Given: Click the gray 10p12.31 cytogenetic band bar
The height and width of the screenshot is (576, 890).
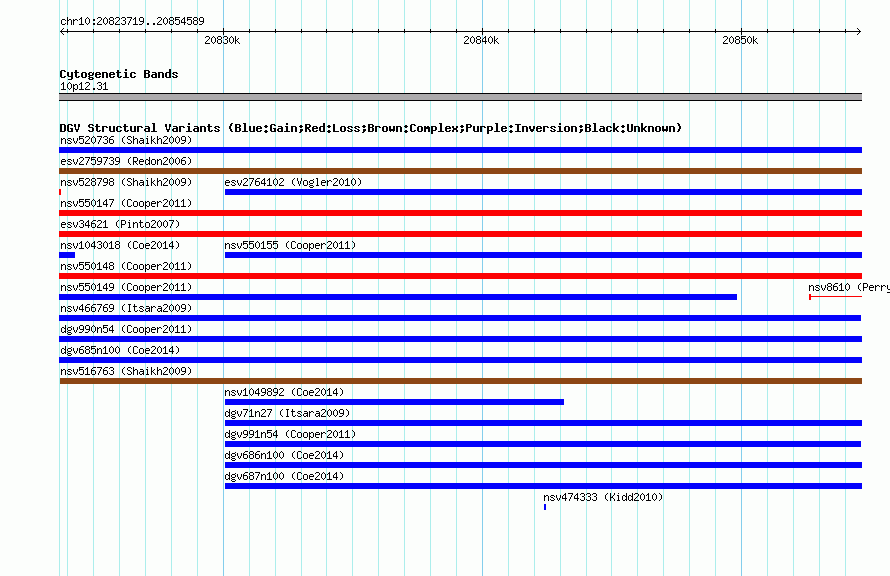Looking at the screenshot, I should point(460,97).
